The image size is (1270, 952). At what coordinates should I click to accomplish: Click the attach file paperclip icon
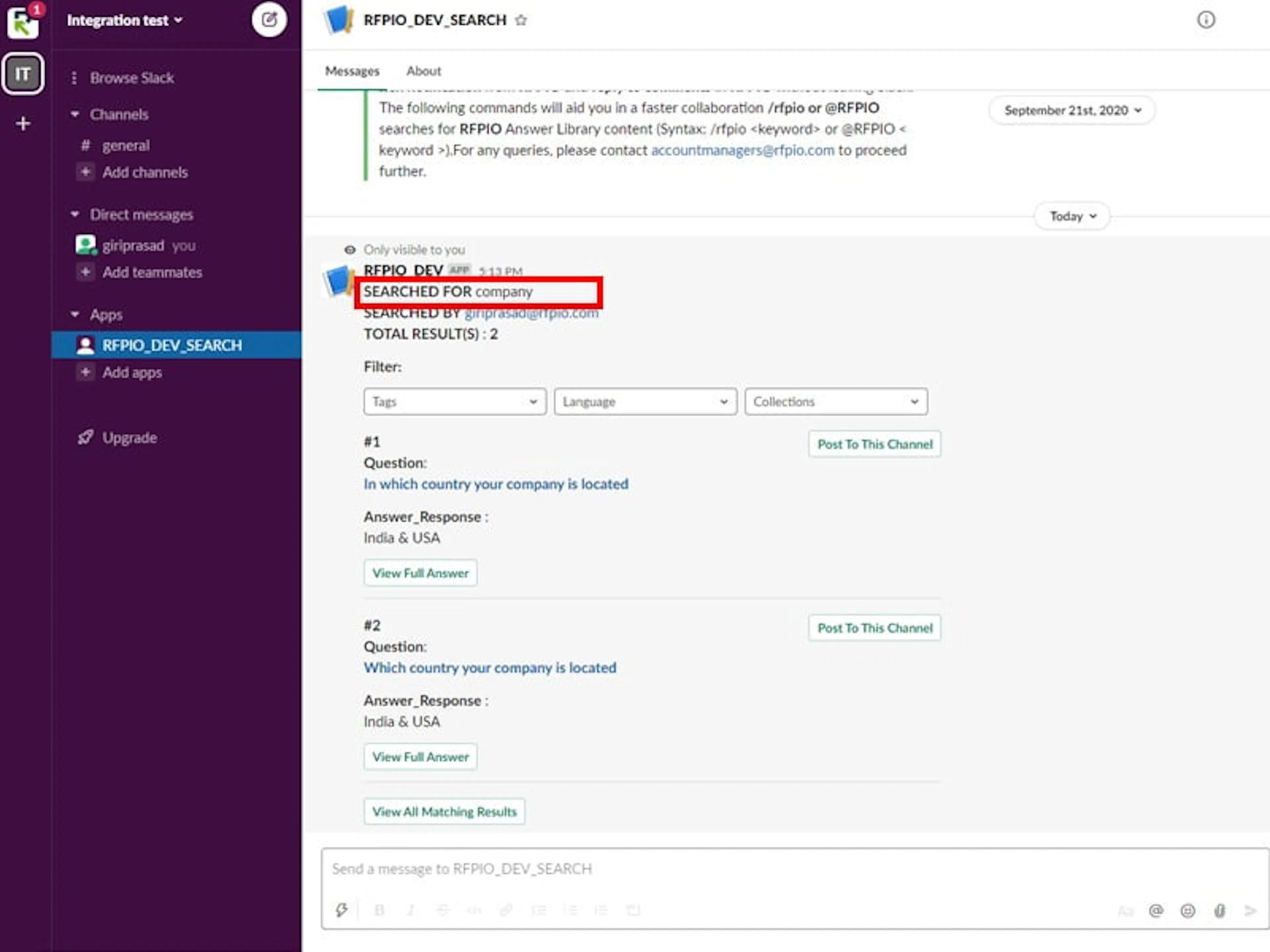[x=1219, y=911]
